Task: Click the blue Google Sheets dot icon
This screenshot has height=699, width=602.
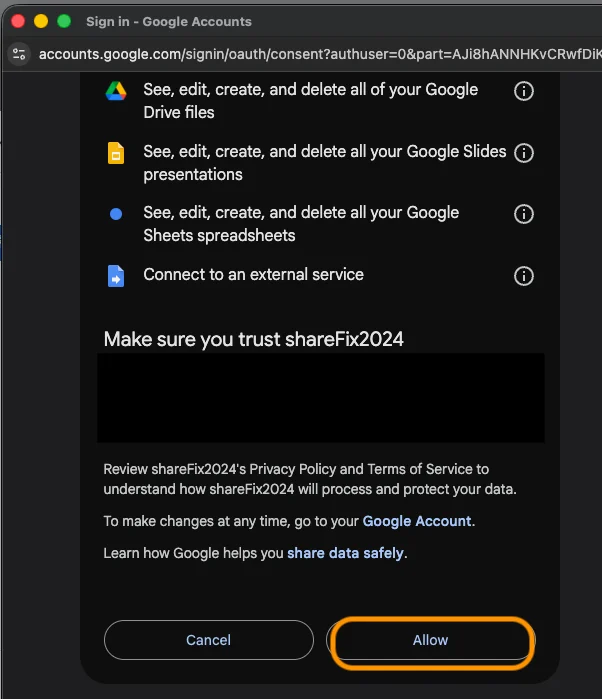Action: 116,214
